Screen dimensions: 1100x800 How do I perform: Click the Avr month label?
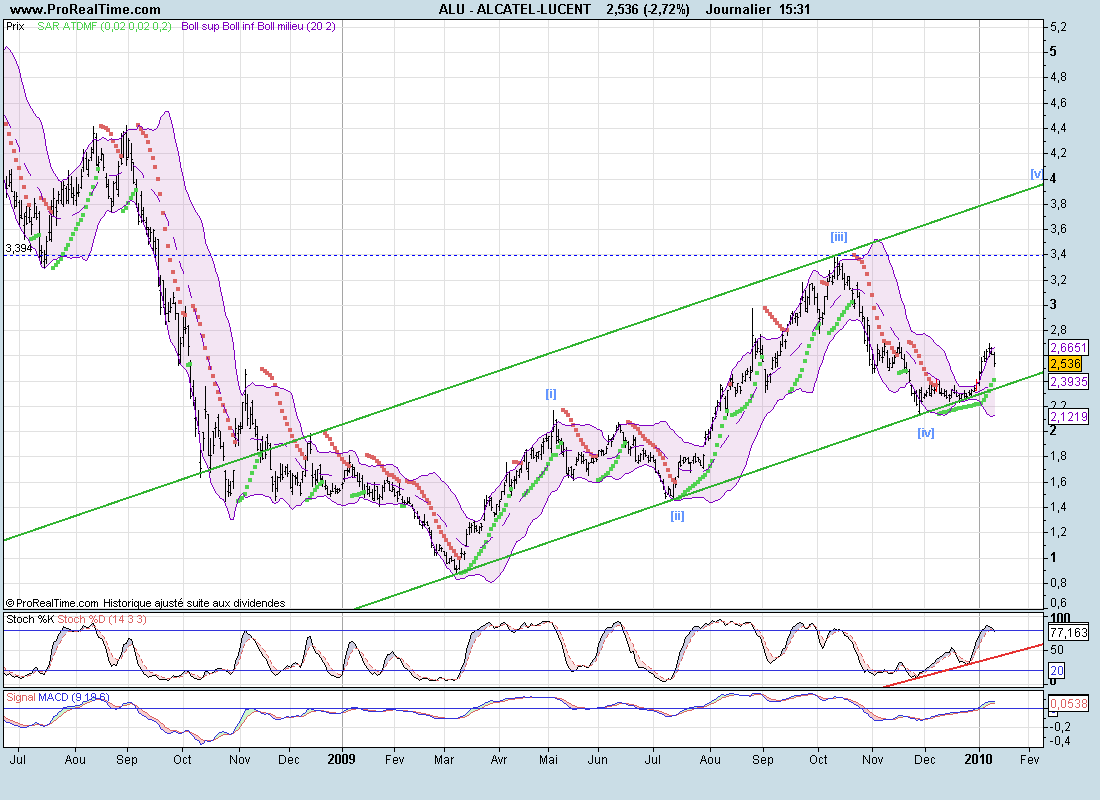(x=498, y=759)
